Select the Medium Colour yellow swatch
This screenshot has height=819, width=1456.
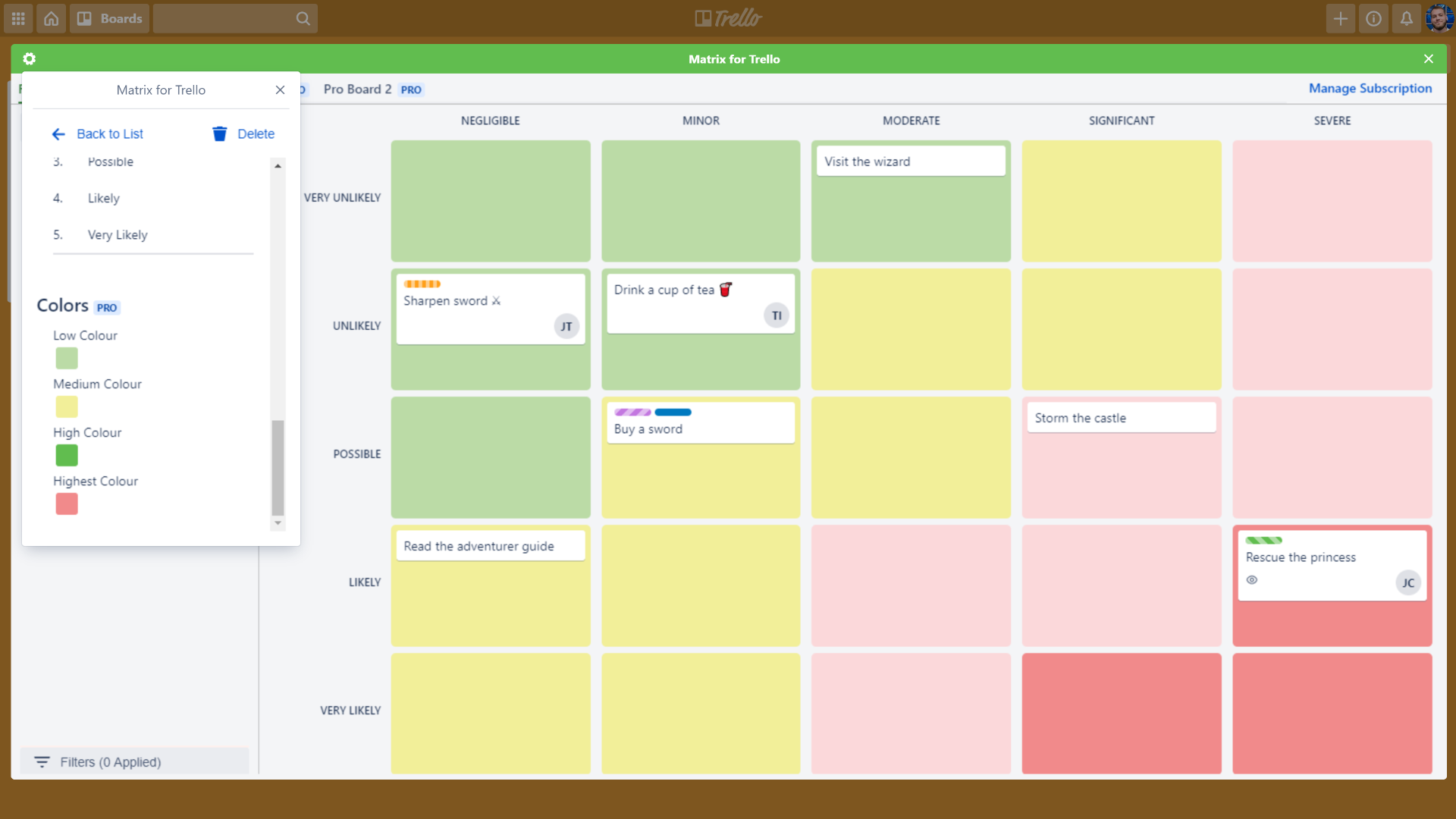(66, 406)
